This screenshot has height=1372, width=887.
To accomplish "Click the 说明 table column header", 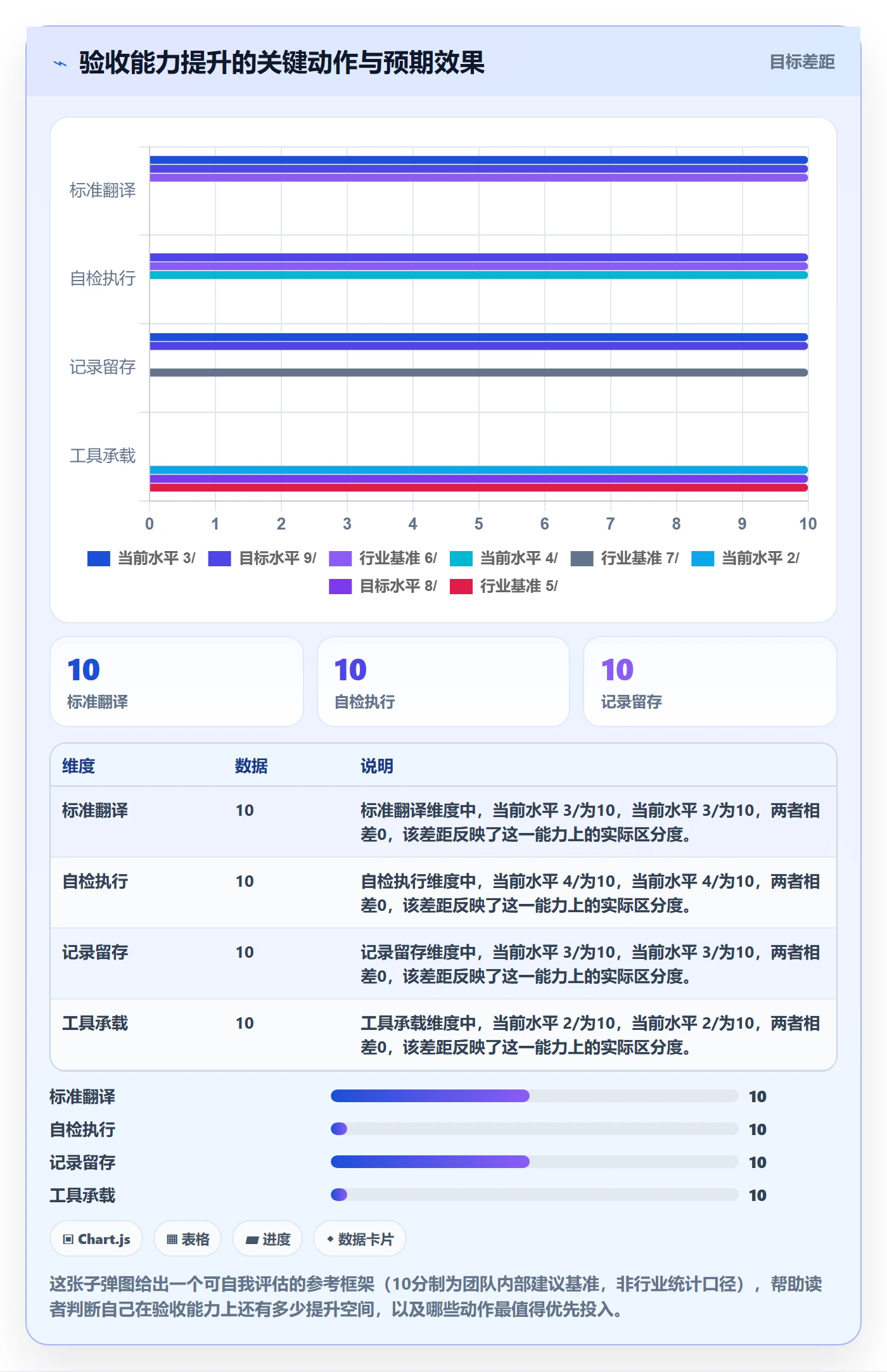I will pyautogui.click(x=377, y=766).
